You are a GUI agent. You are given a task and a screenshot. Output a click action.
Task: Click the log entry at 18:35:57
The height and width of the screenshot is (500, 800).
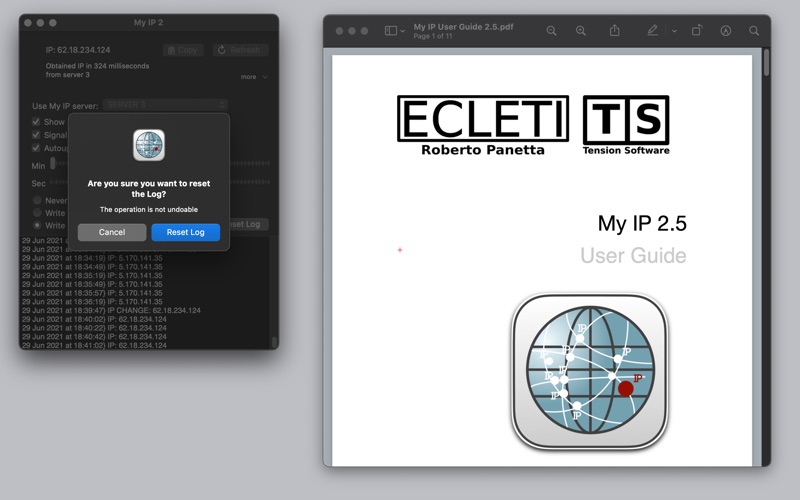[x=92, y=293]
